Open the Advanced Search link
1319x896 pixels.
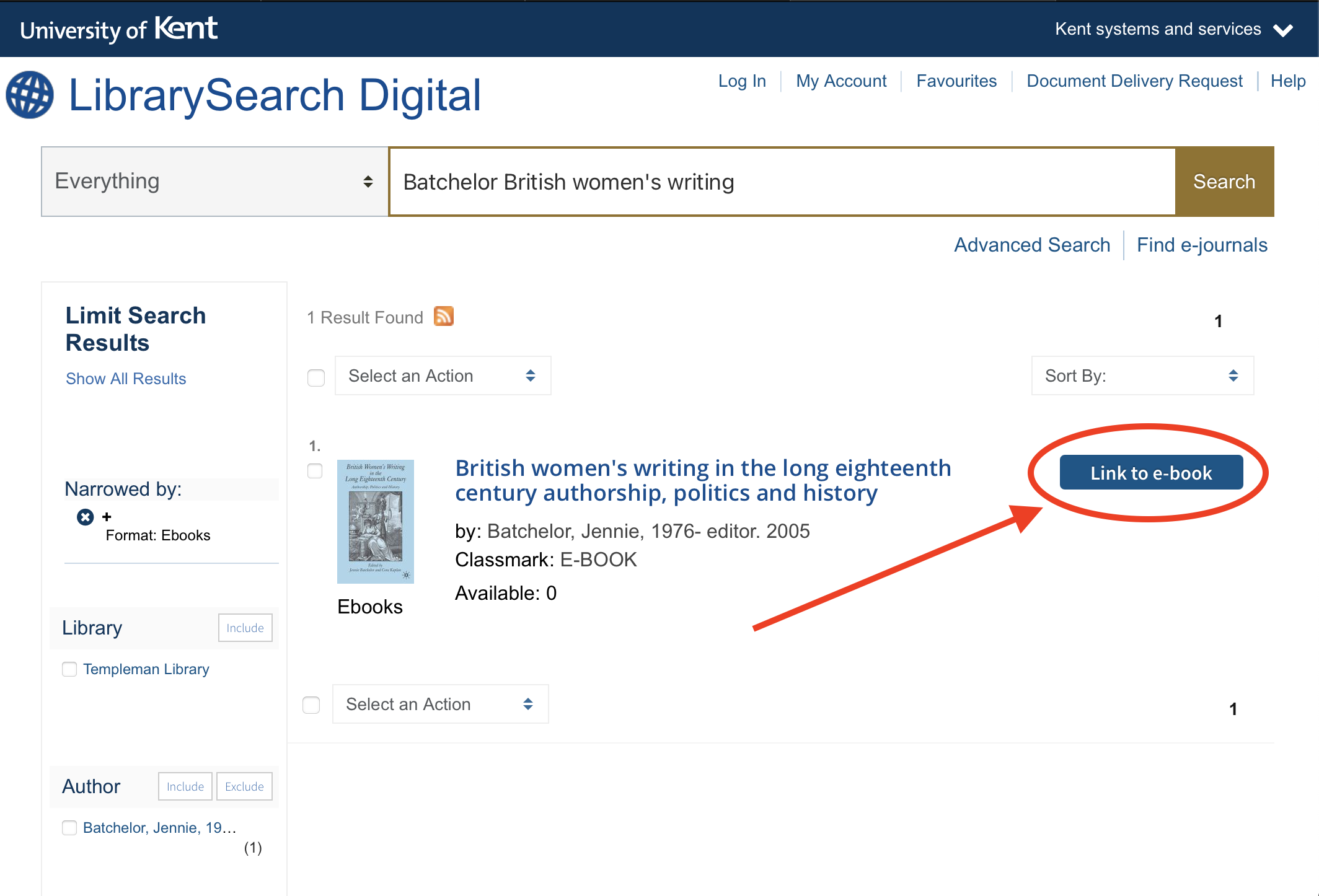point(1032,245)
